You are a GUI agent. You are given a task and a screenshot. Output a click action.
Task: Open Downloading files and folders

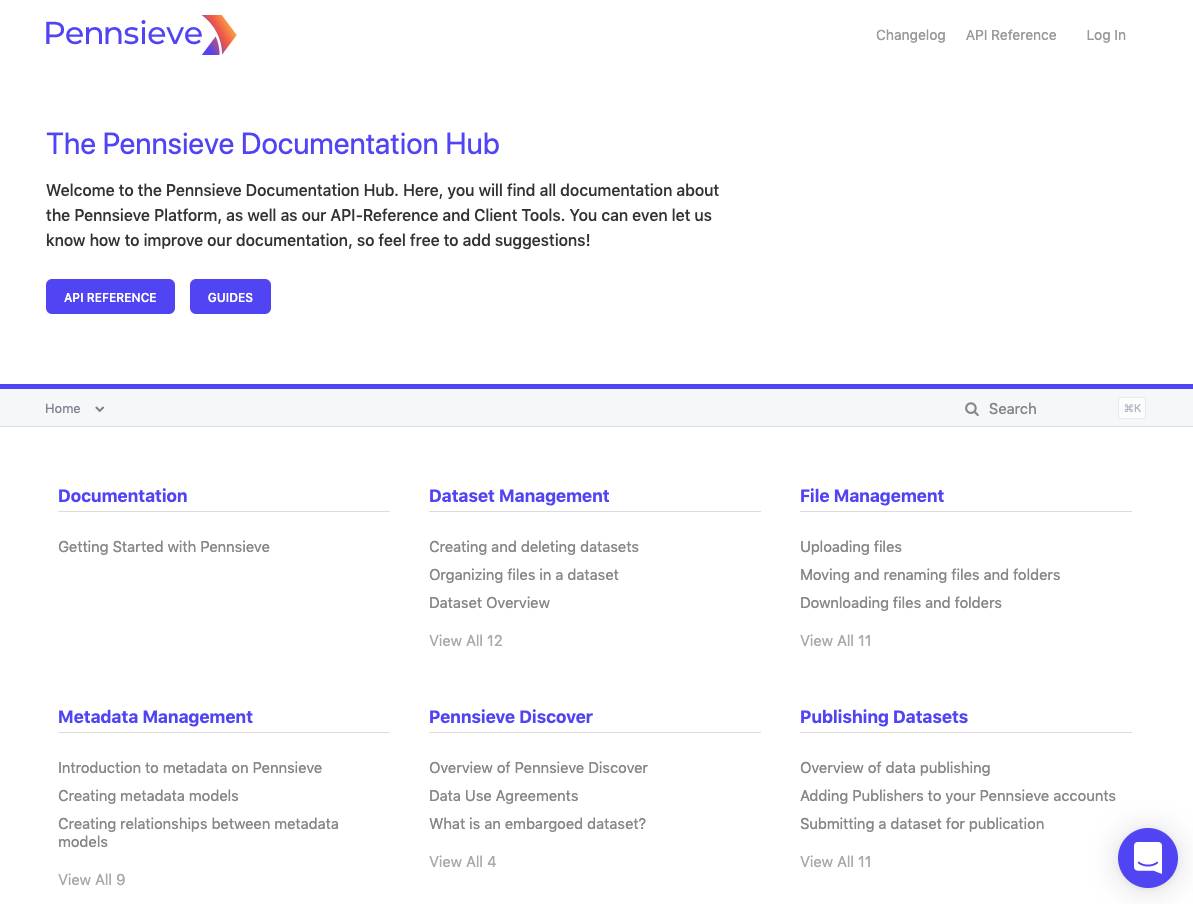click(x=901, y=603)
